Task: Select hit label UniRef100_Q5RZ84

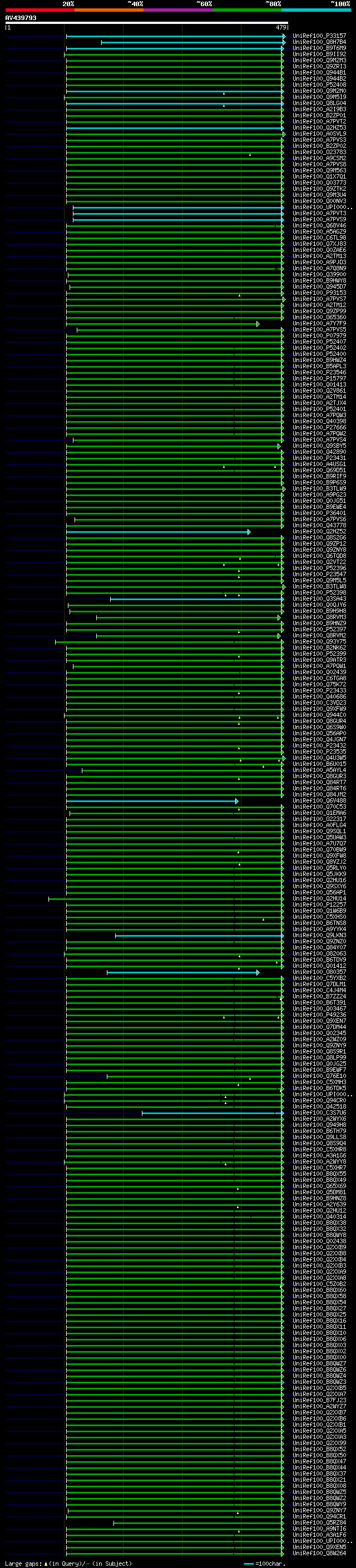Action: click(x=319, y=1522)
